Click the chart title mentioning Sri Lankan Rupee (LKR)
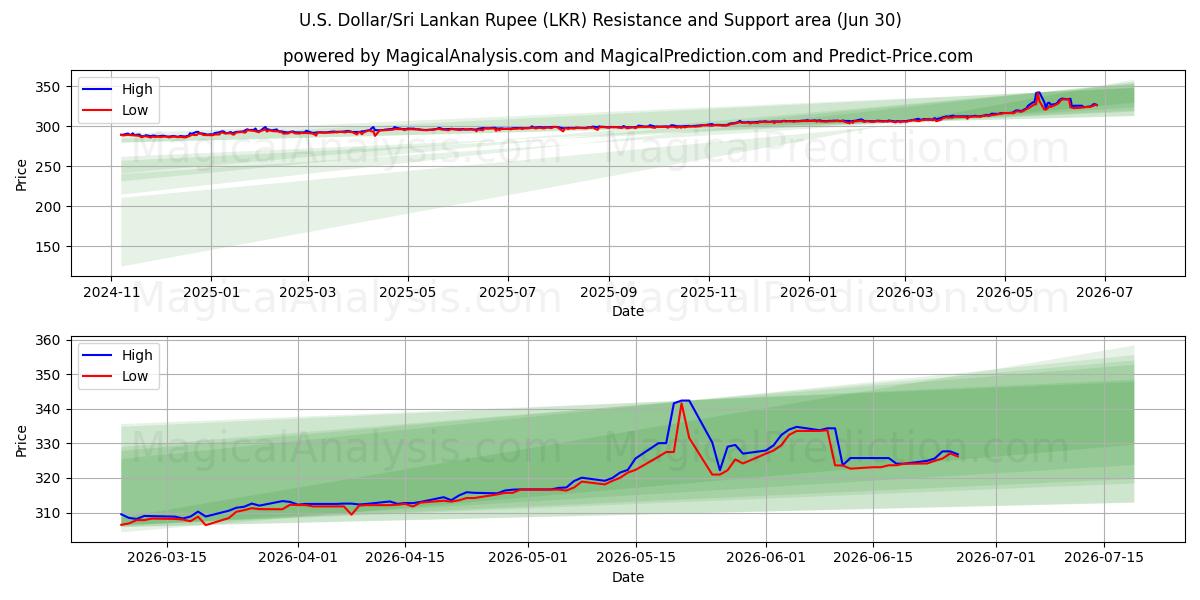Screen dimensions: 1200x600 [600, 20]
